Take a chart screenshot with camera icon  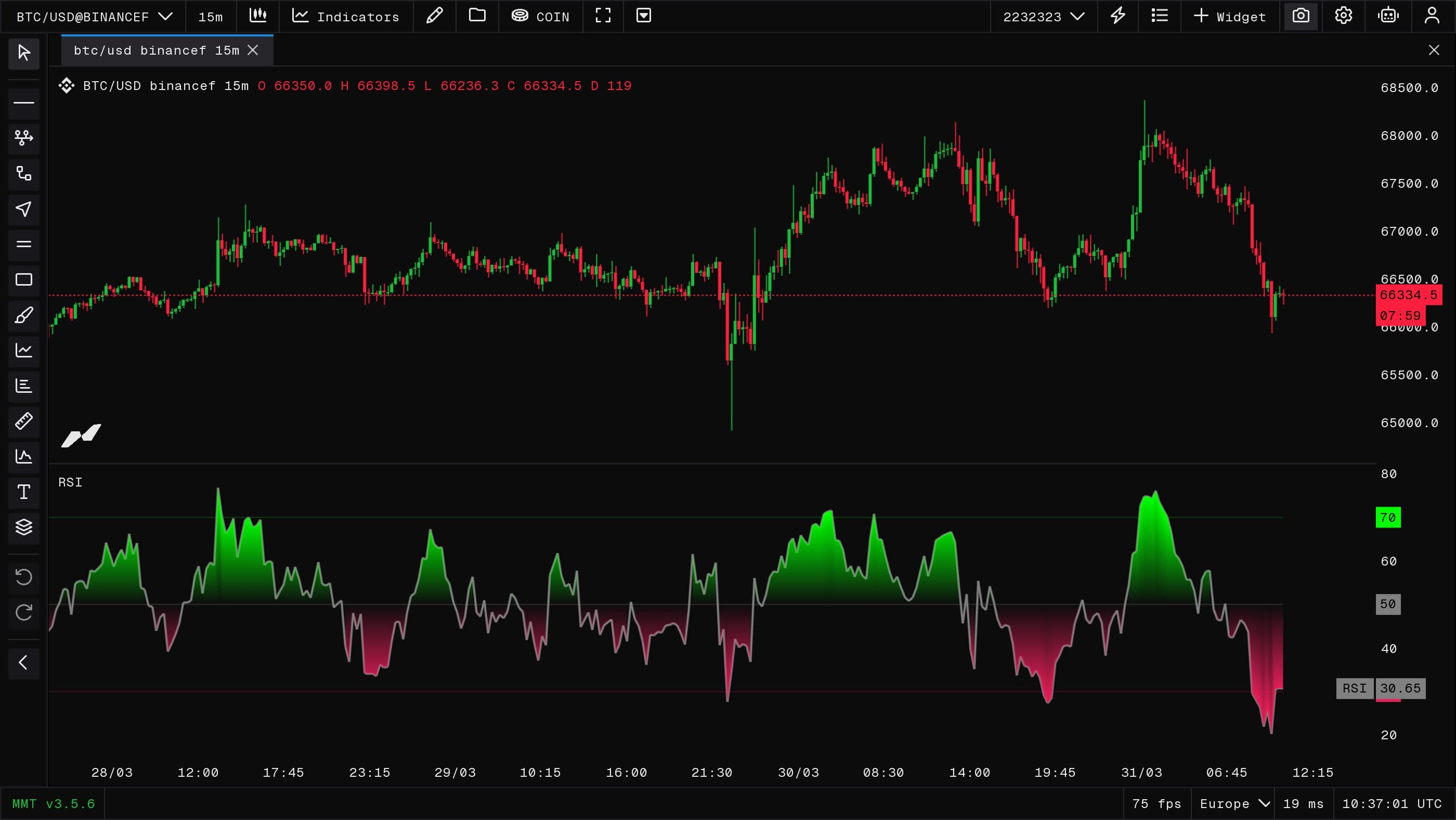(1301, 17)
